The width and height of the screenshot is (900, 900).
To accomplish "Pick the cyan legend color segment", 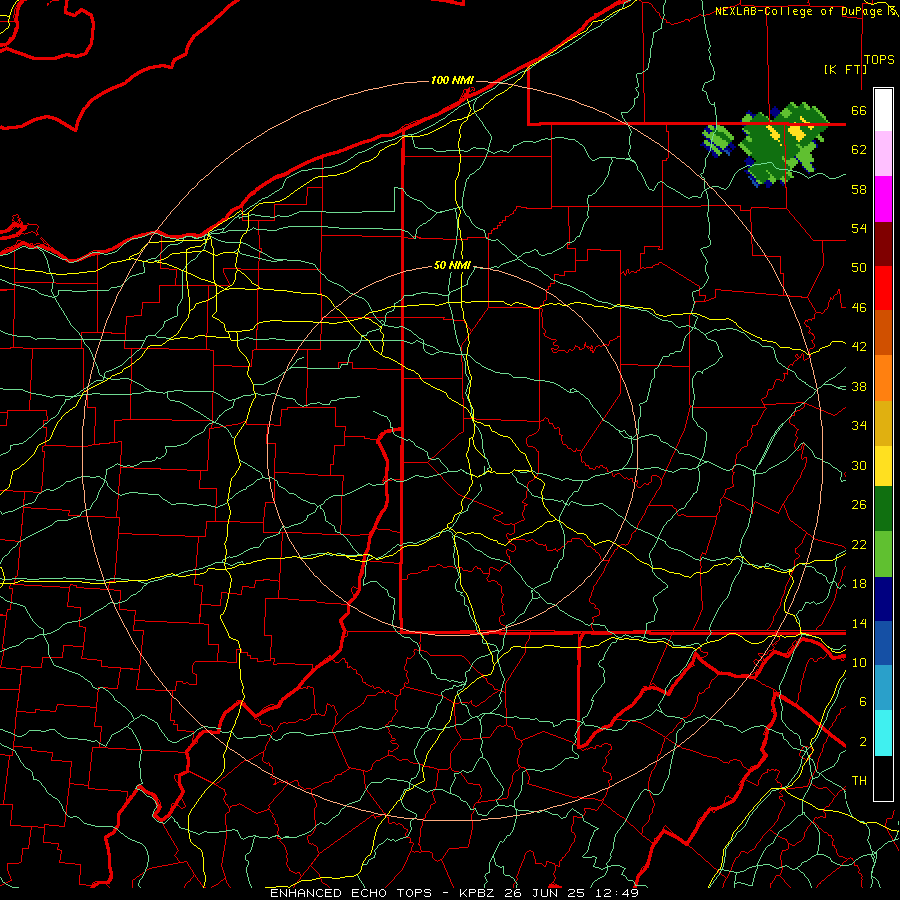I will 883,733.
